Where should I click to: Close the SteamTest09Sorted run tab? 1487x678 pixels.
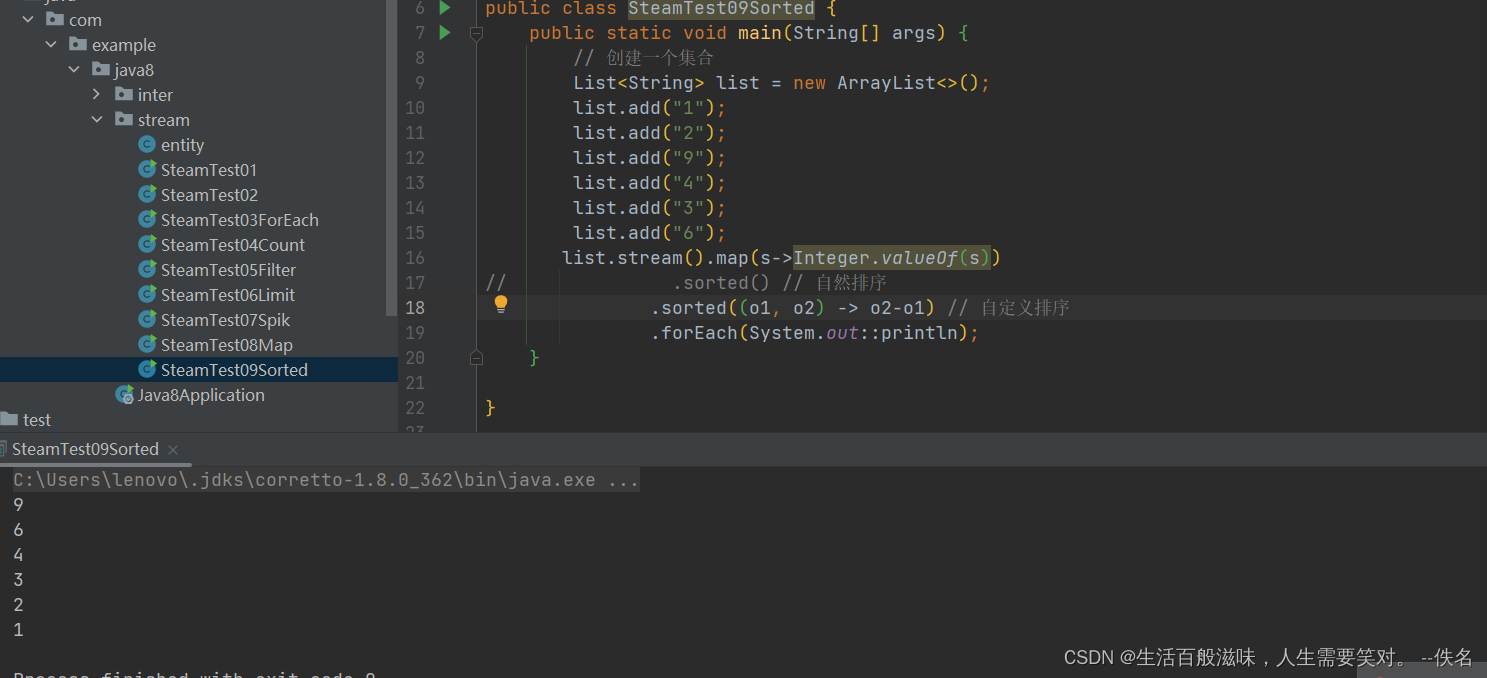[x=172, y=449]
